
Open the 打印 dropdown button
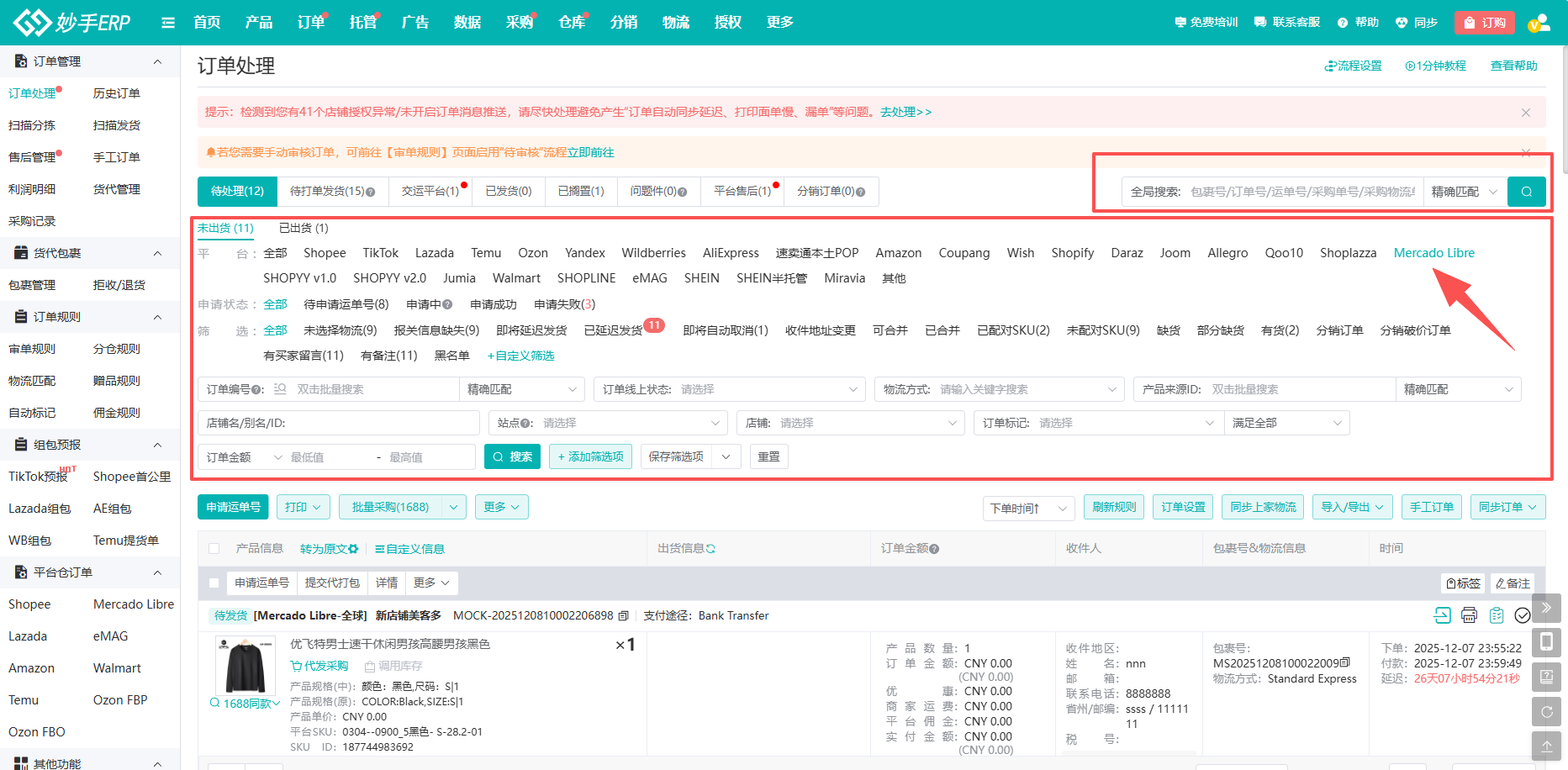[x=303, y=507]
